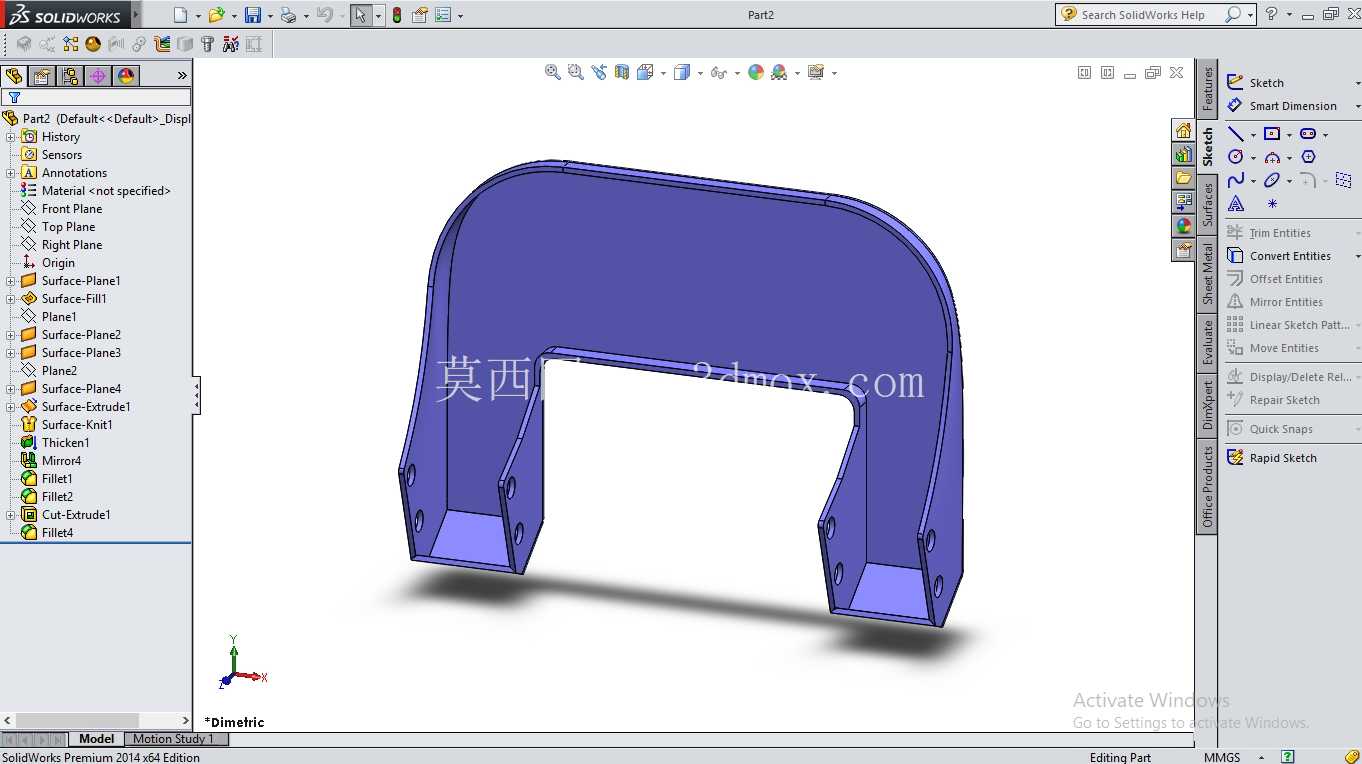The height and width of the screenshot is (764, 1362).
Task: Switch to the Features command tab
Action: tap(1207, 90)
